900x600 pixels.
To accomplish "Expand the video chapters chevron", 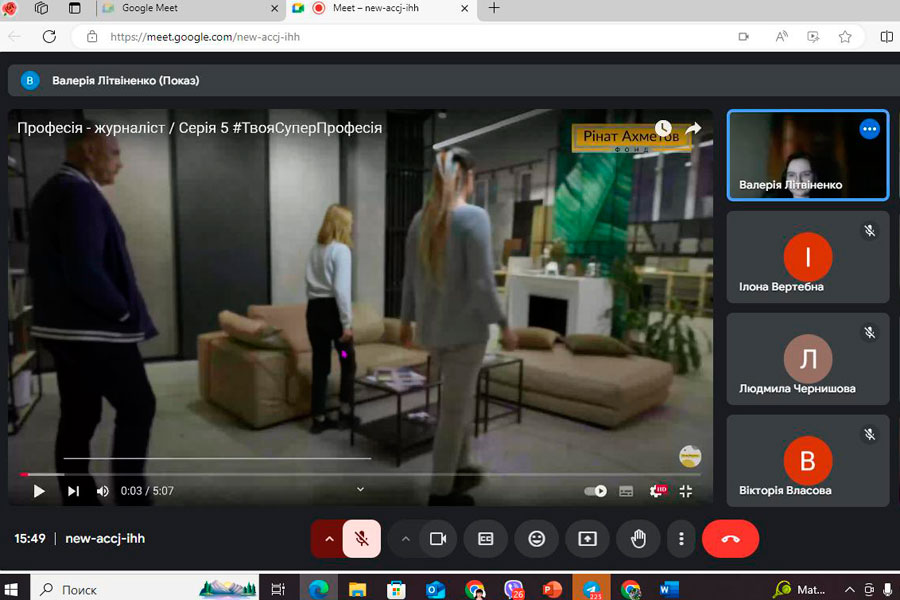I will pos(360,489).
